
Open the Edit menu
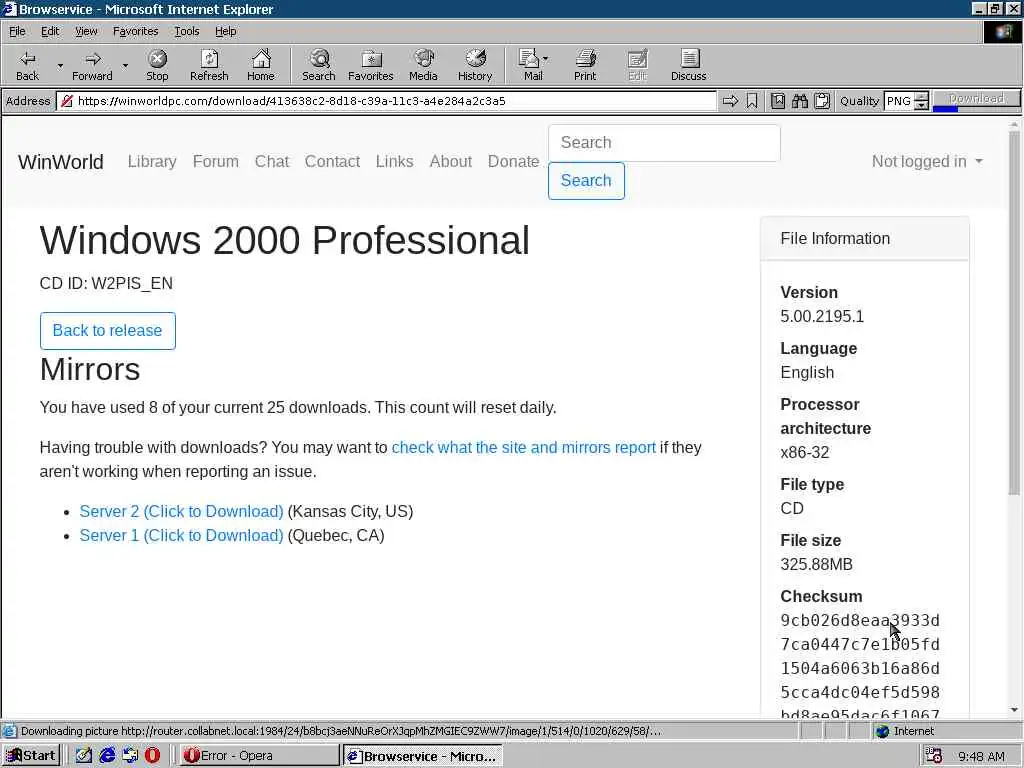coord(50,31)
